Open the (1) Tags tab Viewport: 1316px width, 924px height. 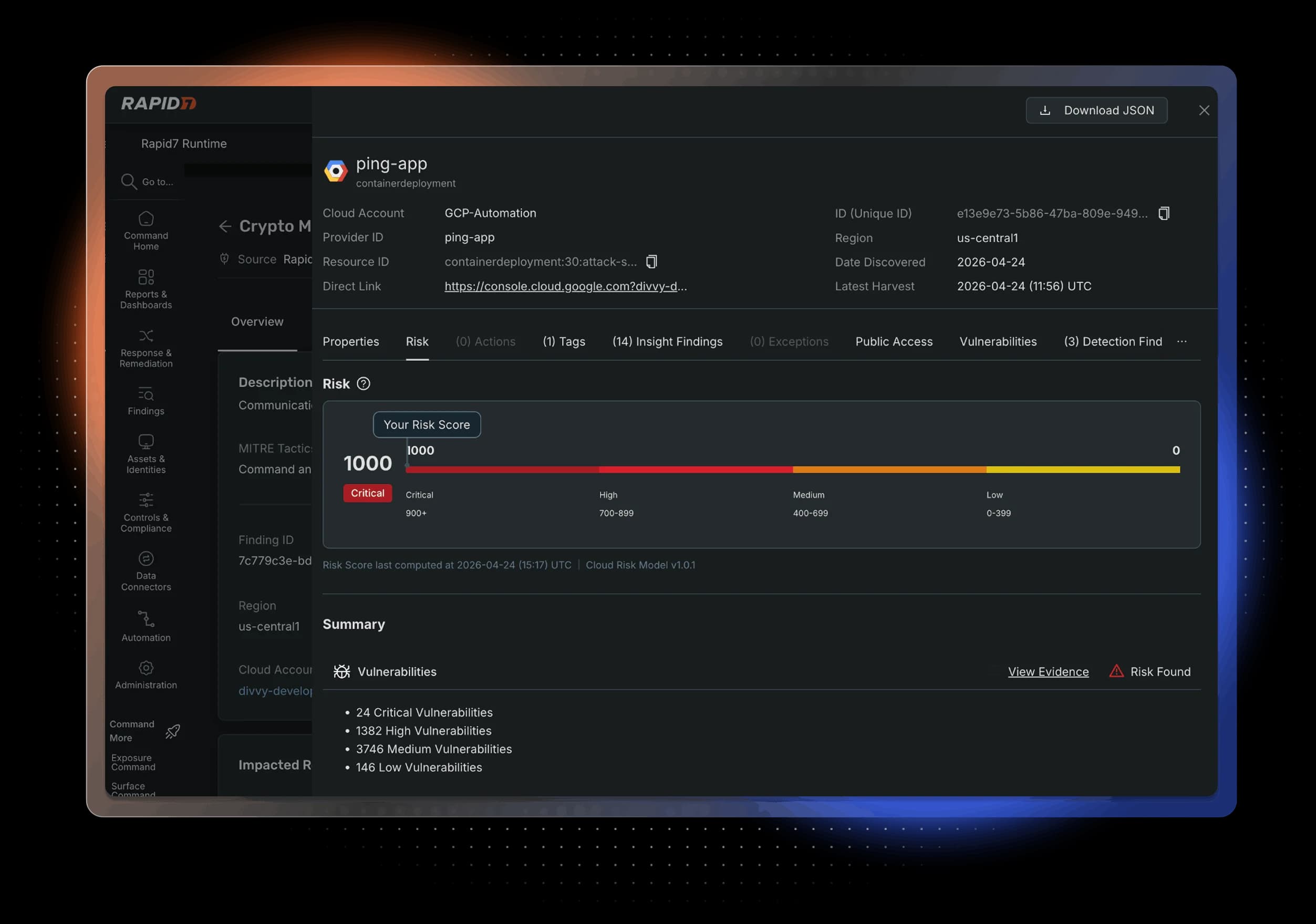point(564,341)
